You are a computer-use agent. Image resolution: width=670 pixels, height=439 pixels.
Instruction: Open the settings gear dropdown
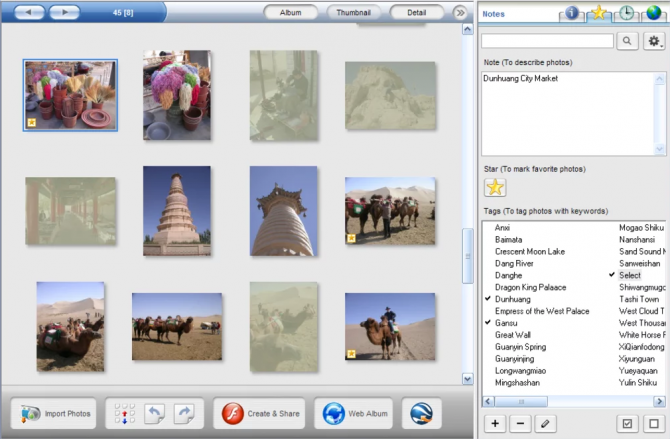[x=656, y=41]
